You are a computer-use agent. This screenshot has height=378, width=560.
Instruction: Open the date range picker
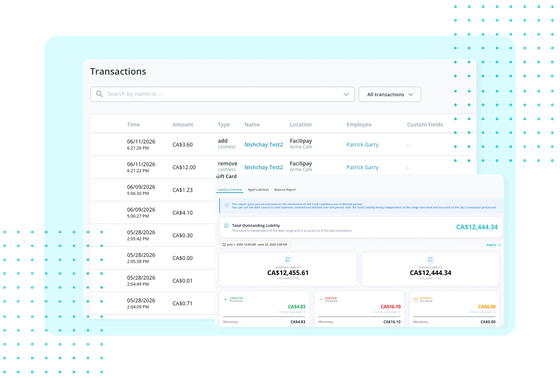coord(255,245)
